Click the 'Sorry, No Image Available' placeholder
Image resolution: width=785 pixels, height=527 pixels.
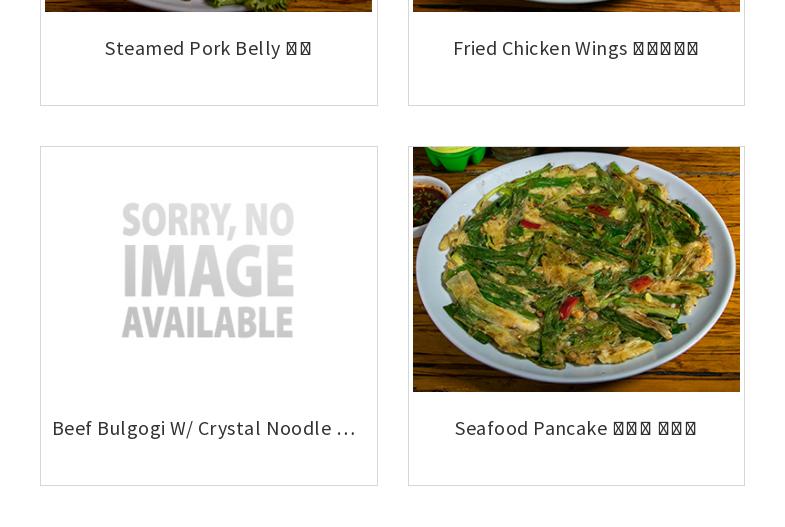pos(208,269)
